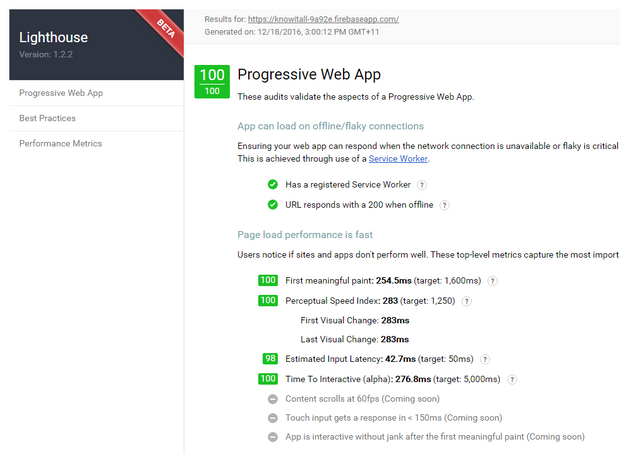640x454 pixels.
Task: Click the Last Visual Change: 283ms line
Action: click(355, 340)
